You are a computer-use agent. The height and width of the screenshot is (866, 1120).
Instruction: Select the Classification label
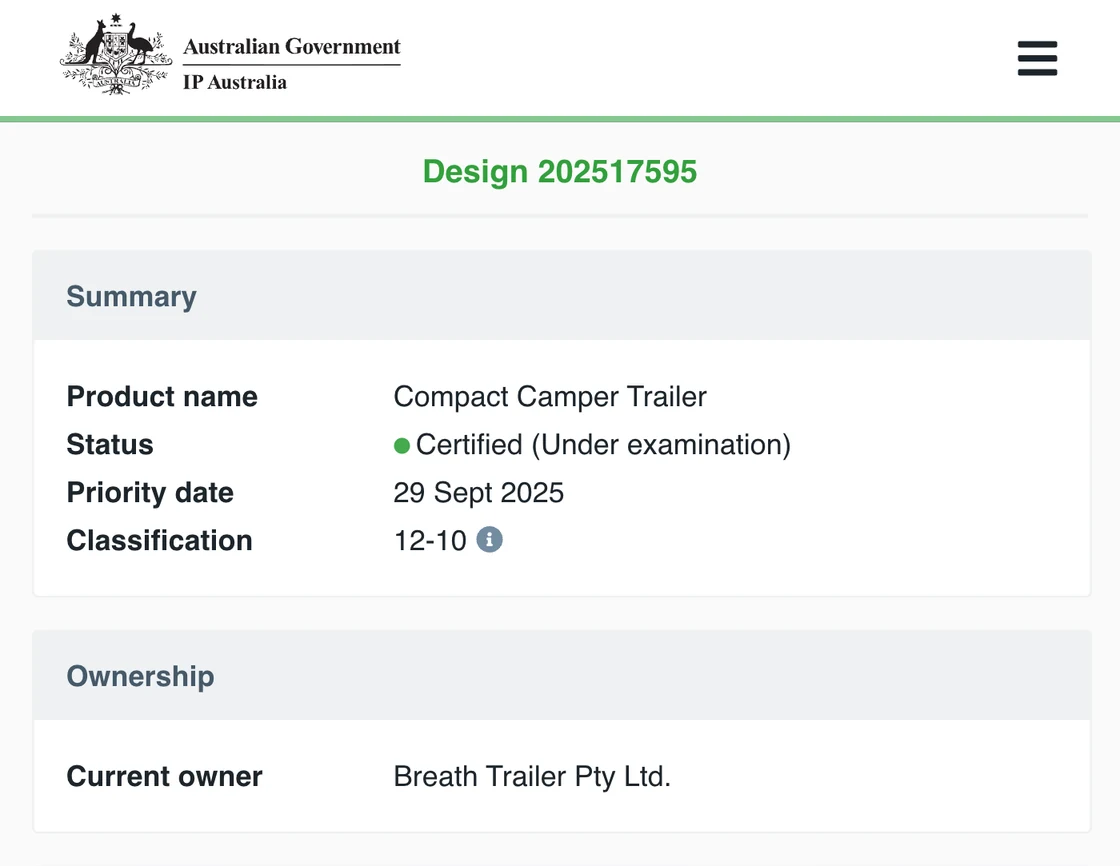(x=159, y=541)
